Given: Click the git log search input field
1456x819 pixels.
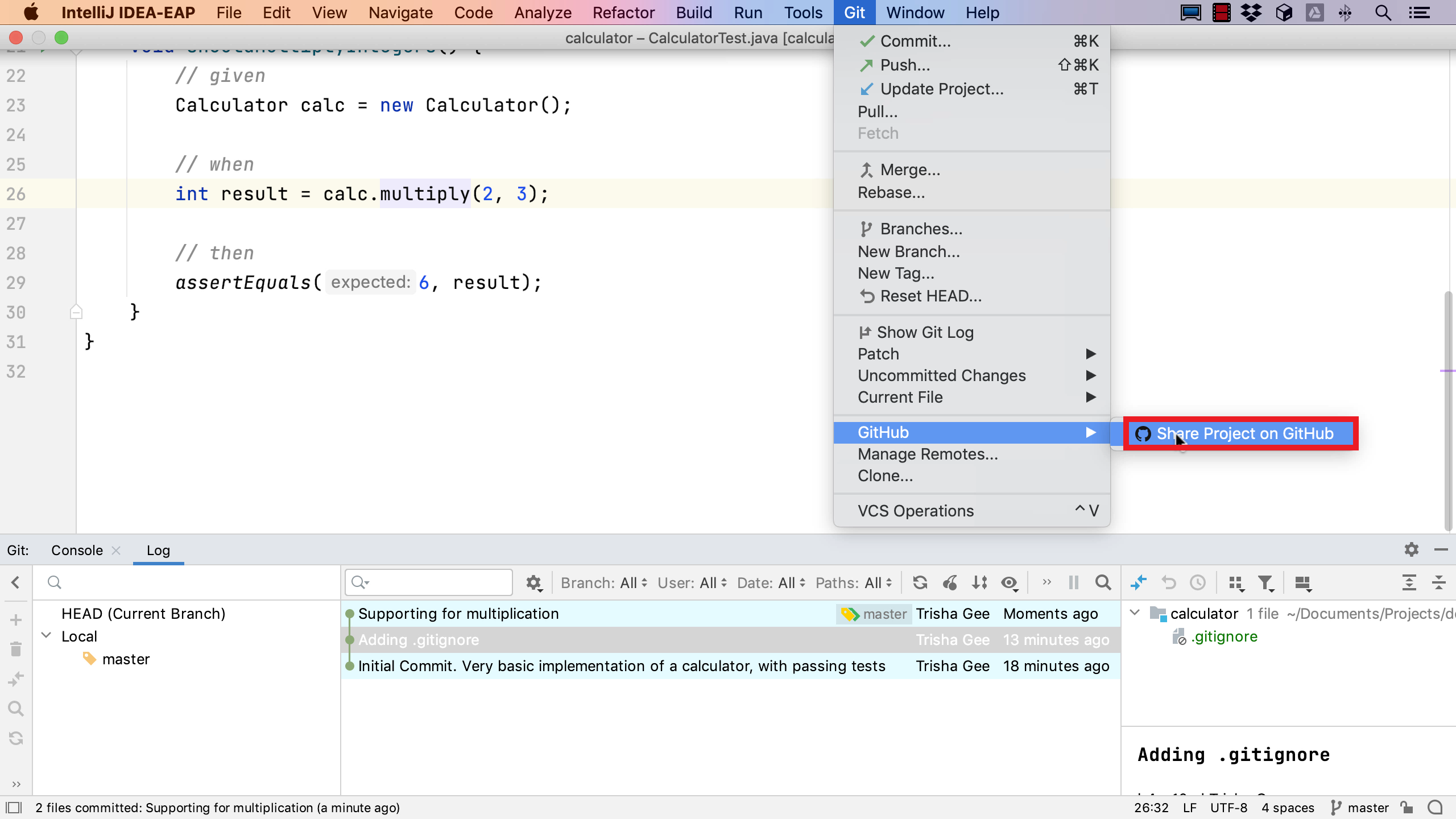Looking at the screenshot, I should pyautogui.click(x=428, y=581).
